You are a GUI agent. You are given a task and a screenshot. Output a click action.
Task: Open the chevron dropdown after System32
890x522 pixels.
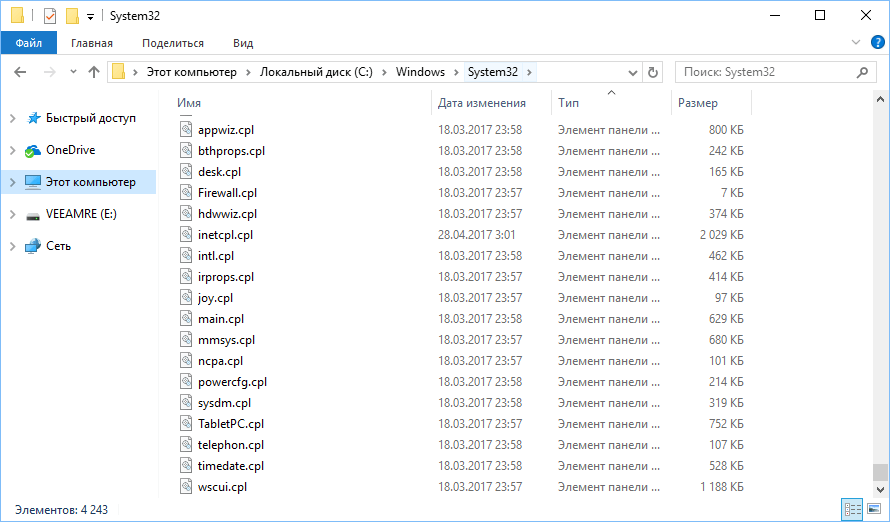(529, 72)
